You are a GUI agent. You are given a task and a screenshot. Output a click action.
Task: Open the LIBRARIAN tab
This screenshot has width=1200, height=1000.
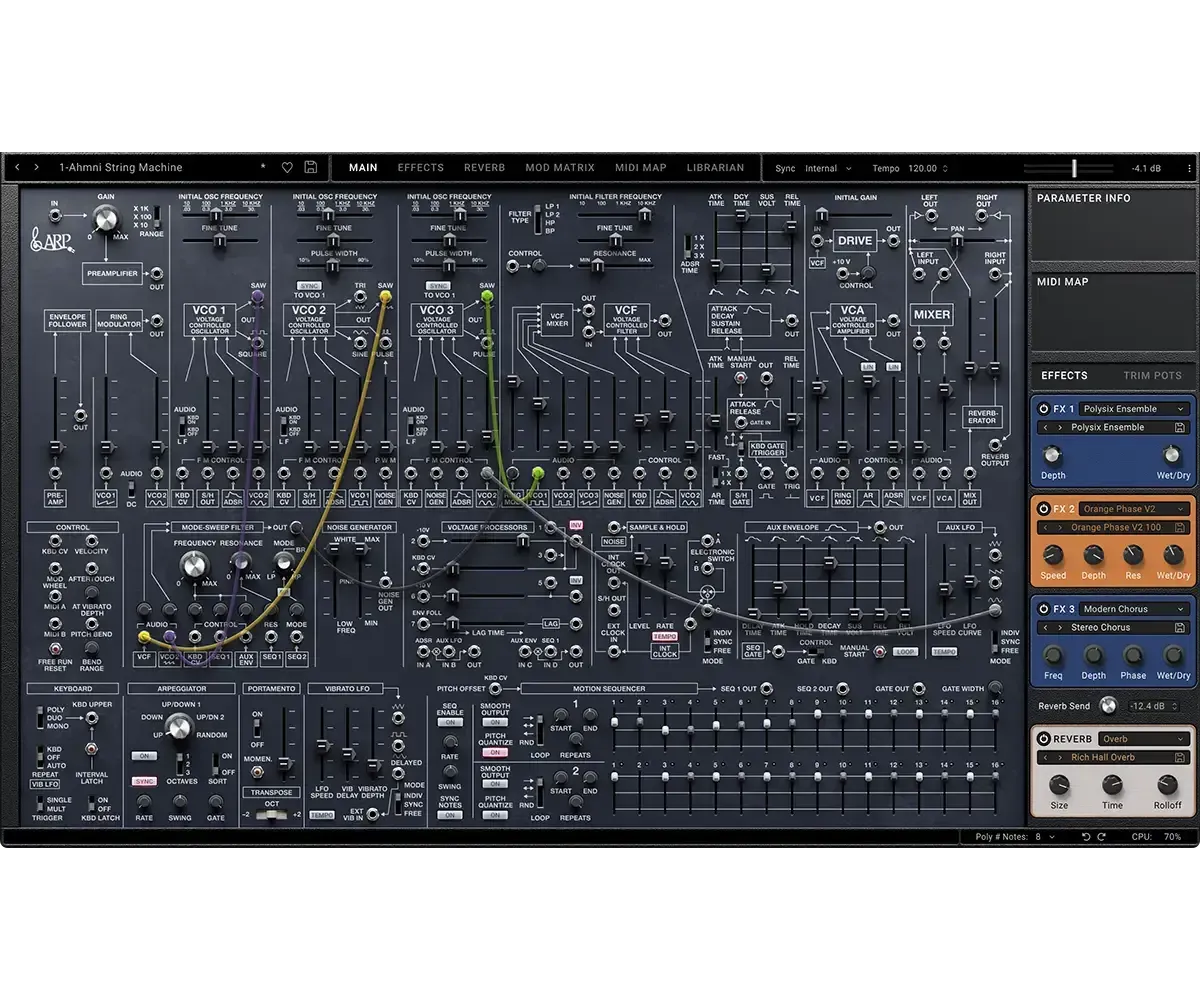[x=715, y=168]
